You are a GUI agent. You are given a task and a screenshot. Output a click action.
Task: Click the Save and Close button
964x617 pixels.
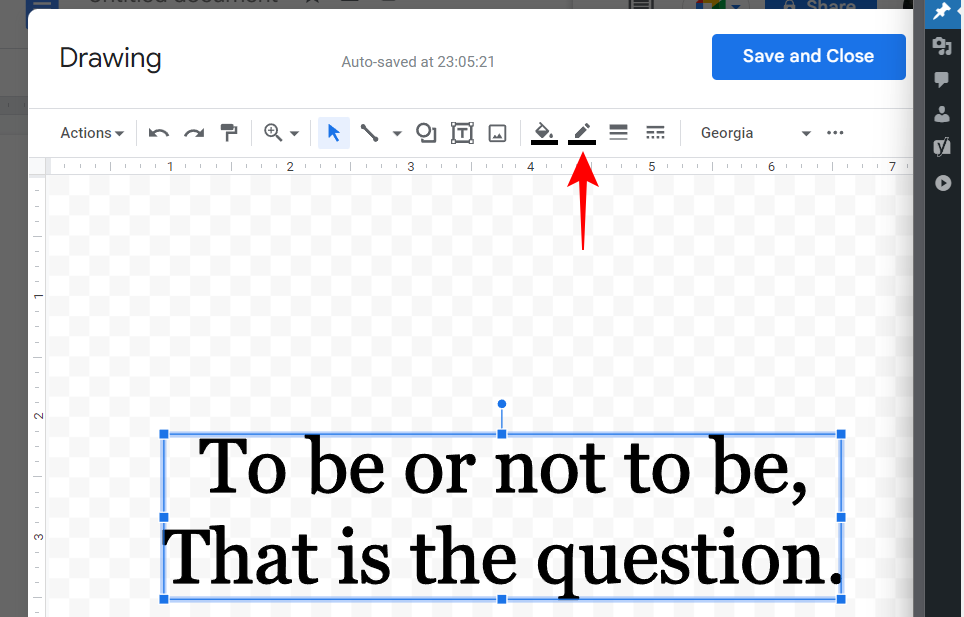coord(808,56)
